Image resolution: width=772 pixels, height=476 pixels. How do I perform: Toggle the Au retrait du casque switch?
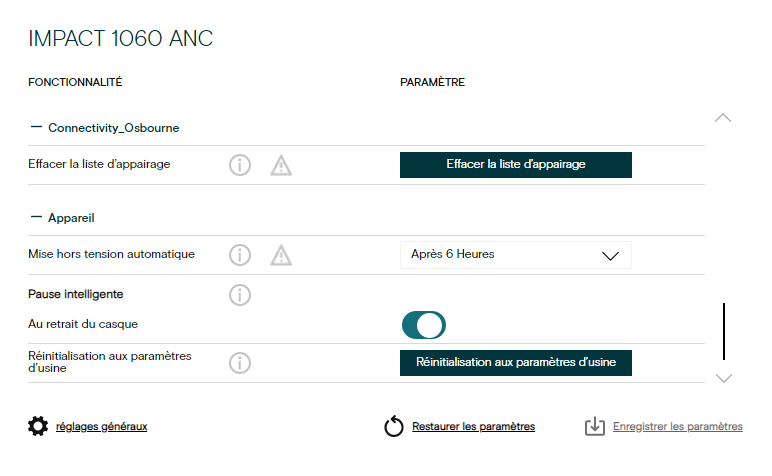point(423,325)
